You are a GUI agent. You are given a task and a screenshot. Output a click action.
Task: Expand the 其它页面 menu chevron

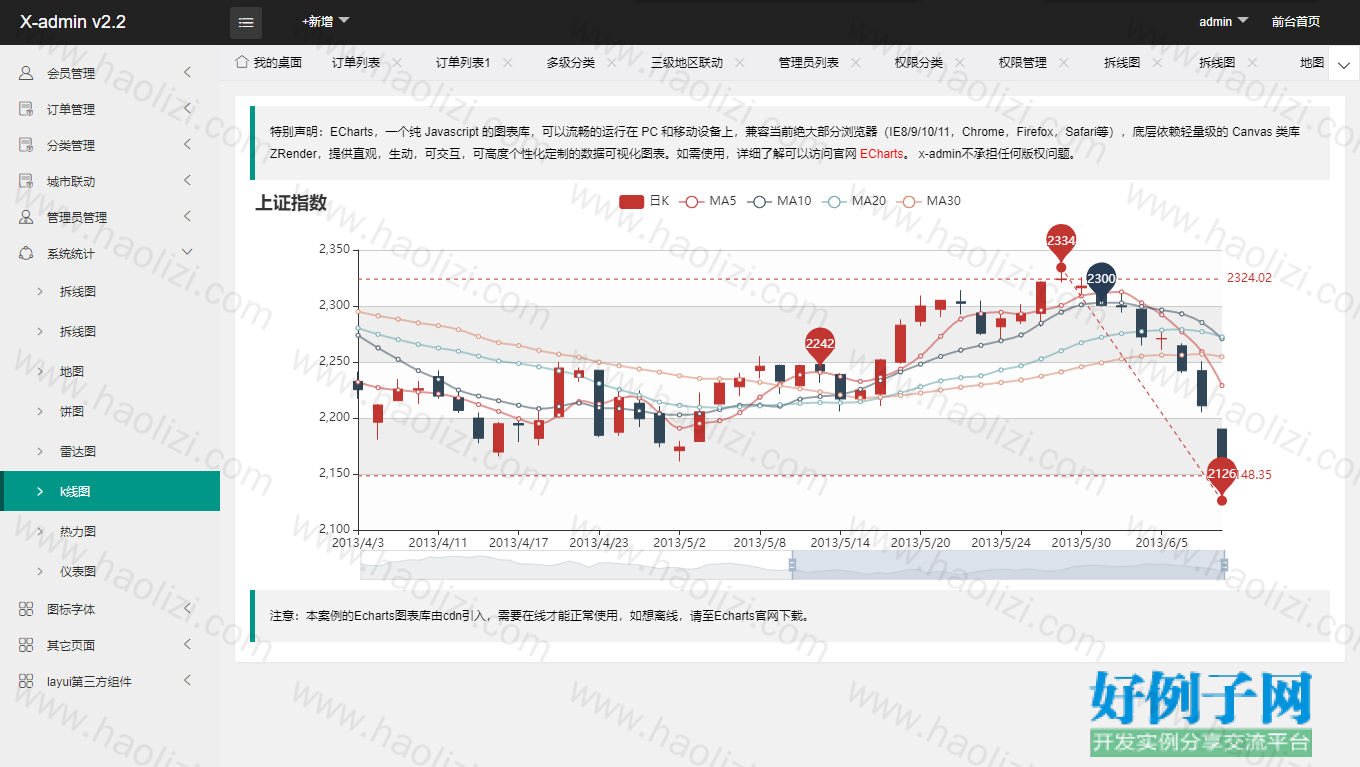(187, 645)
